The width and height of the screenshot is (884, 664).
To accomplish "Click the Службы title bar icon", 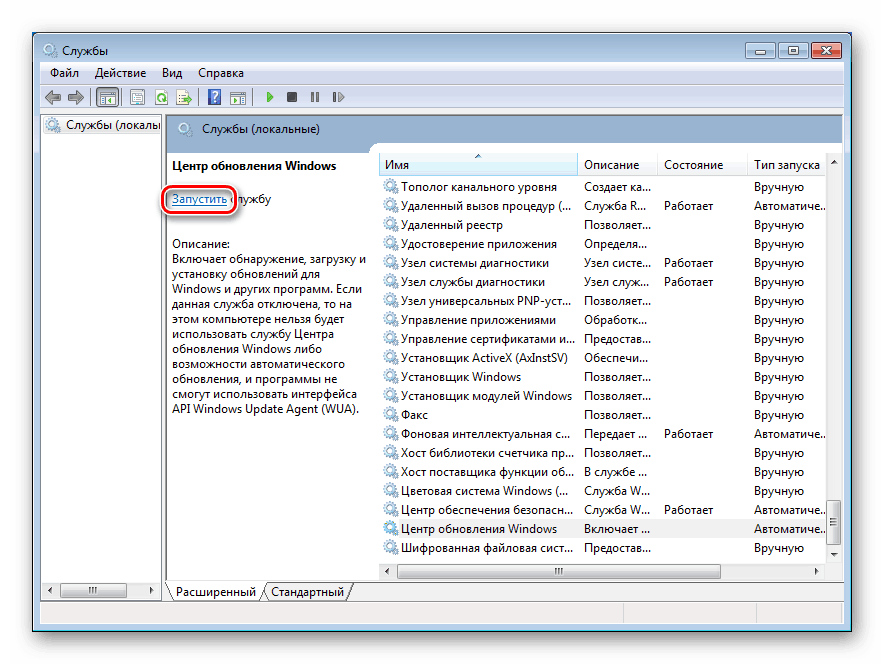I will [50, 50].
